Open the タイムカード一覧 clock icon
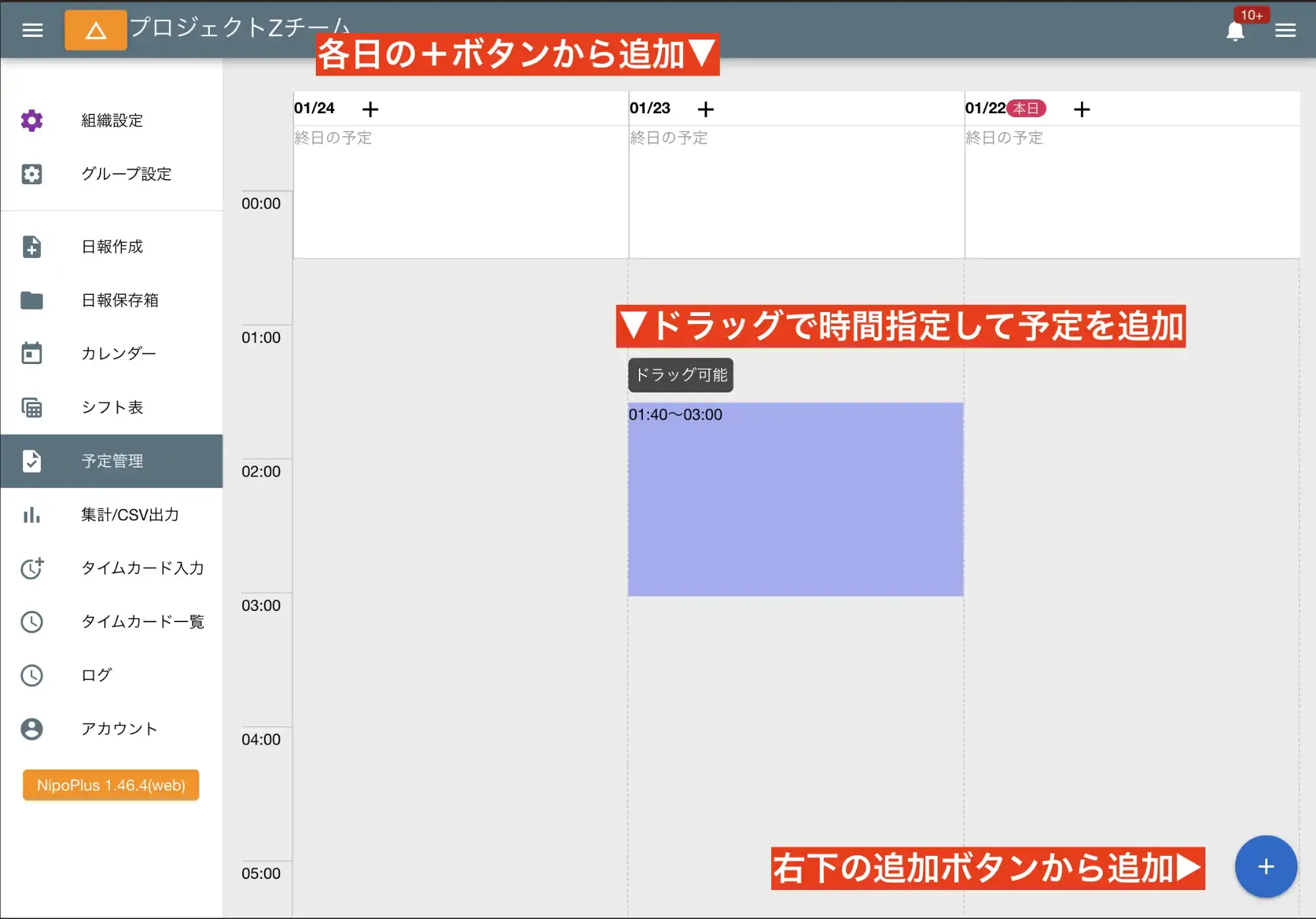This screenshot has width=1316, height=919. tap(32, 622)
